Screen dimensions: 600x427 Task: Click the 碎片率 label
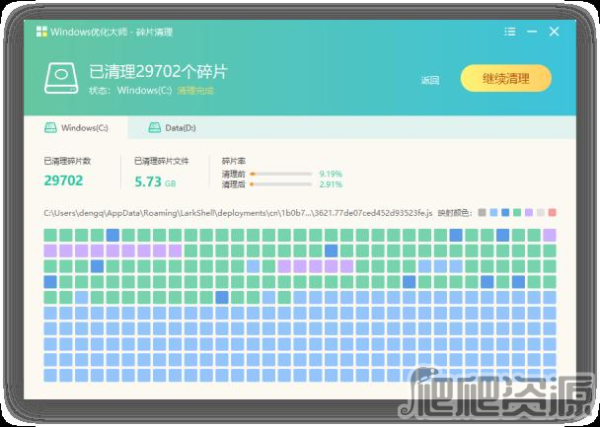pos(233,161)
